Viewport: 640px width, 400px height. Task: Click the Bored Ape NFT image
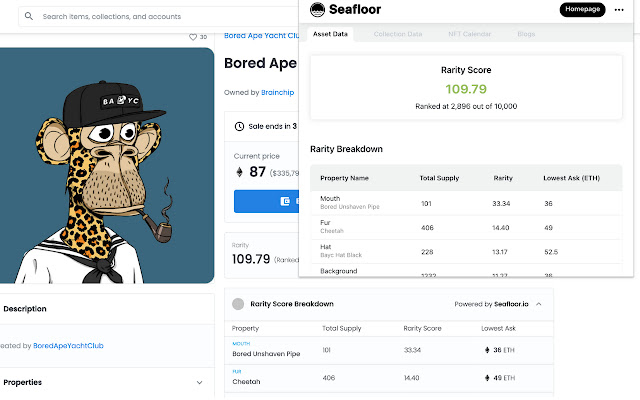[107, 165]
